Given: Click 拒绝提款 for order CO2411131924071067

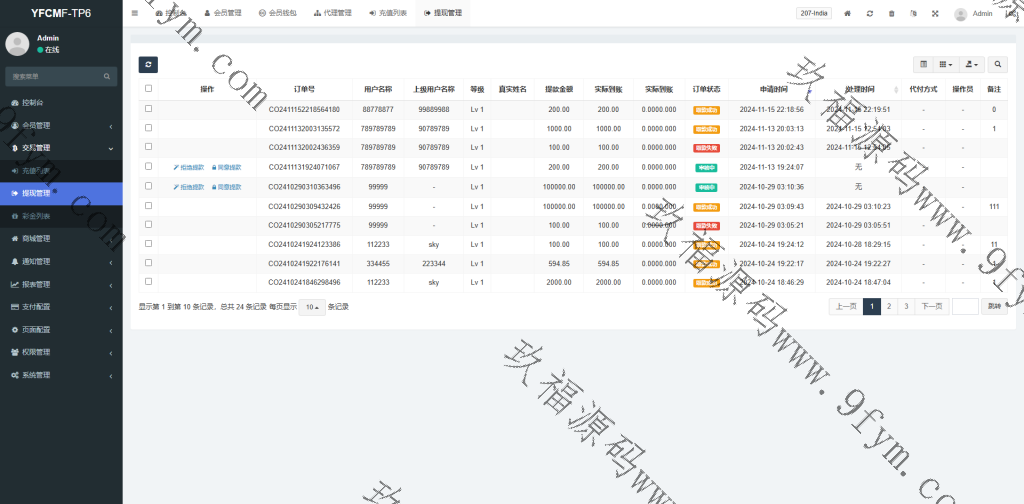Looking at the screenshot, I should [189, 167].
